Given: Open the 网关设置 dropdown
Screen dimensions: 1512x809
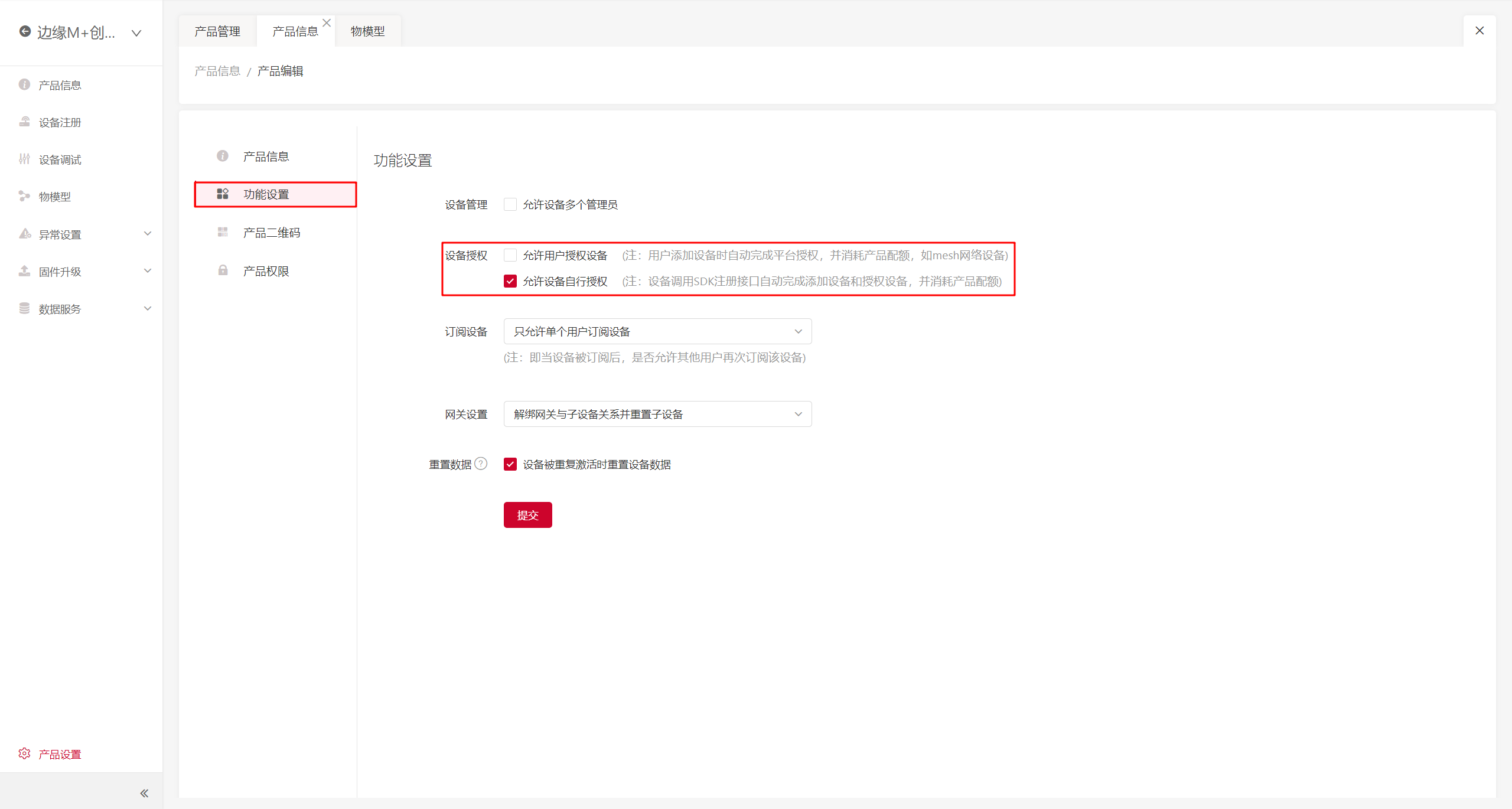Looking at the screenshot, I should point(657,414).
